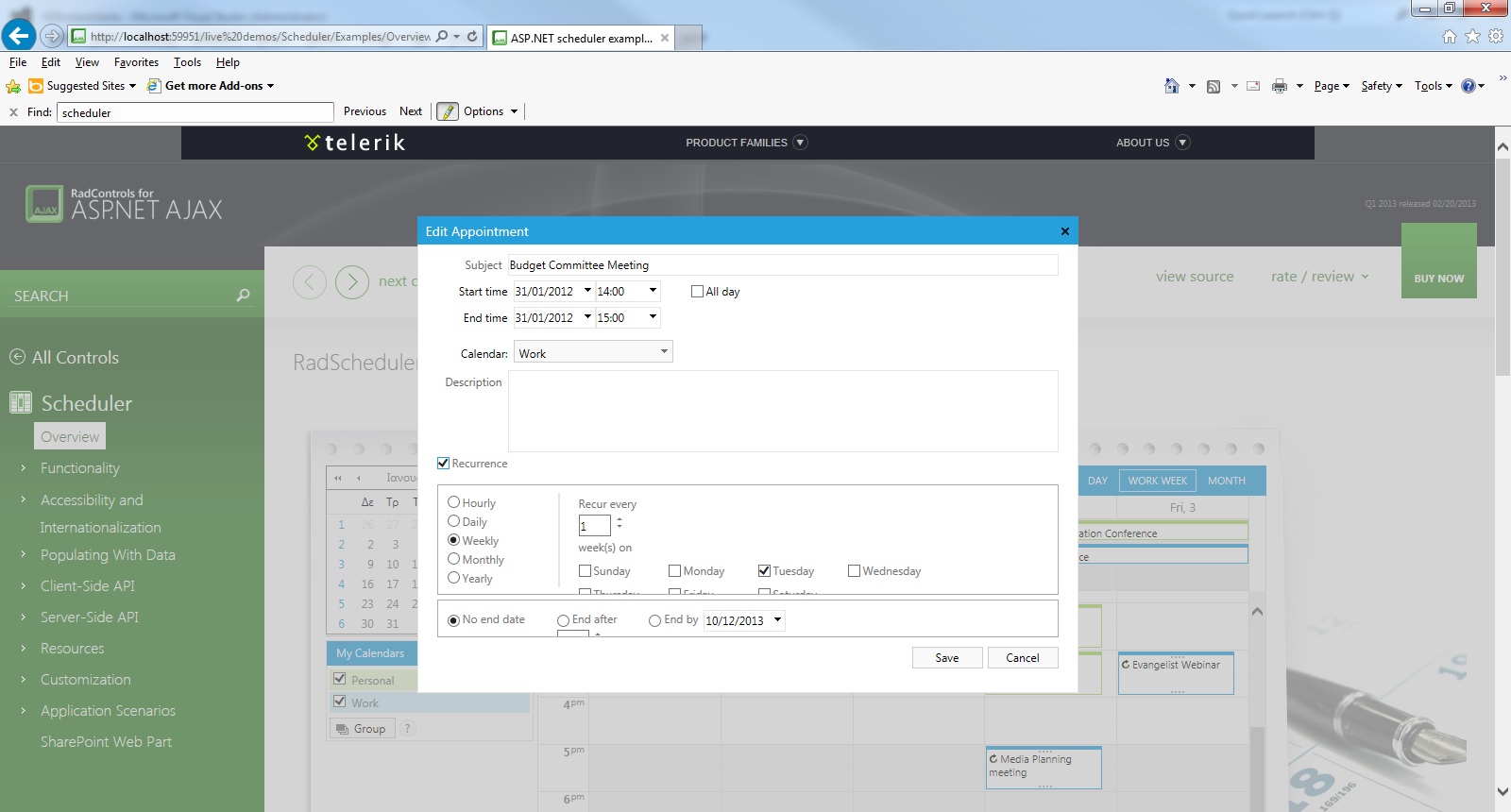Select the Hourly recurrence option
Screen dimensions: 1511x812
click(453, 502)
